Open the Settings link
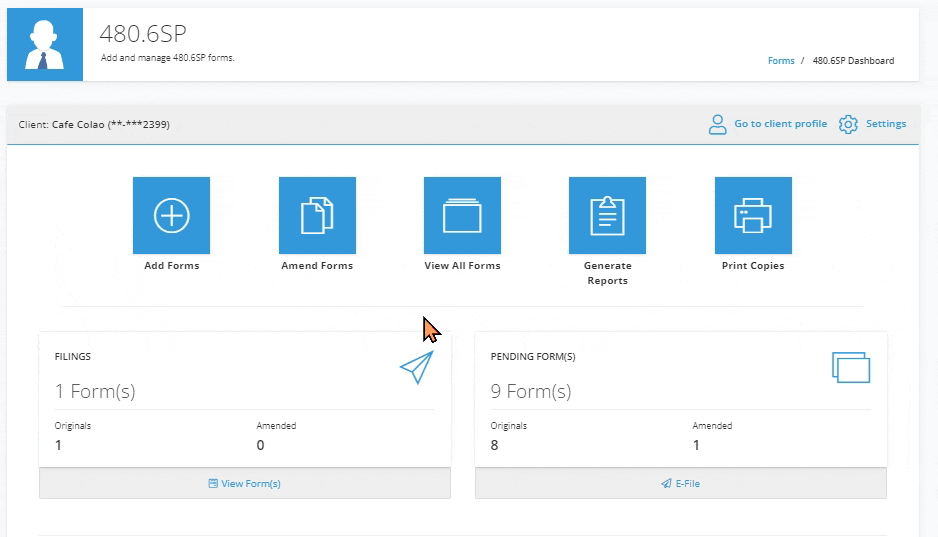Viewport: 938px width, 537px height. click(x=886, y=124)
